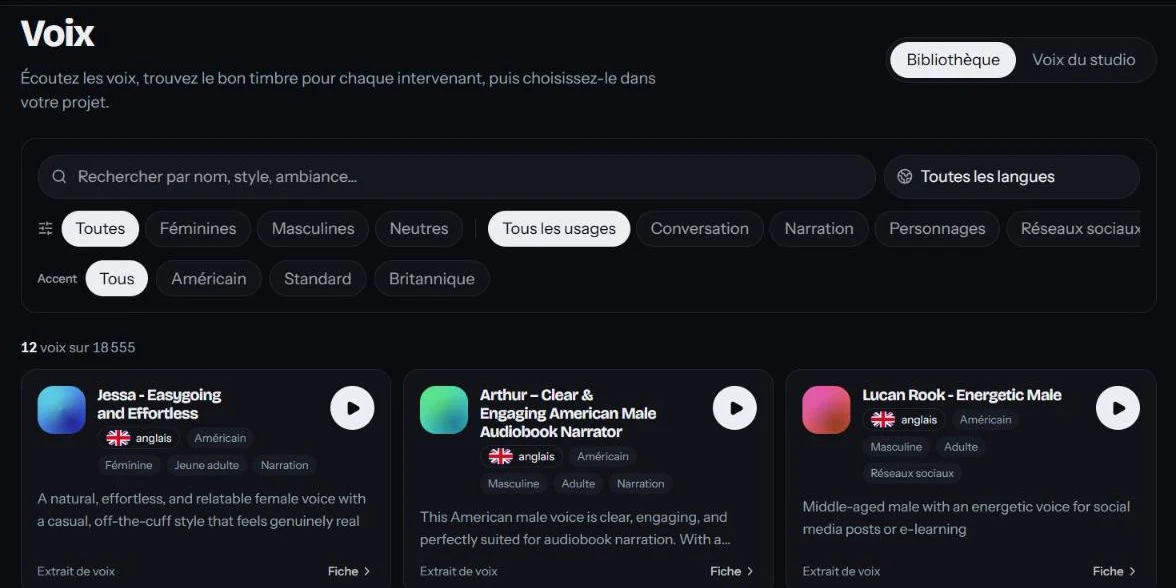Open the Toutes les langues dropdown
Viewport: 1176px width, 588px height.
click(1012, 177)
